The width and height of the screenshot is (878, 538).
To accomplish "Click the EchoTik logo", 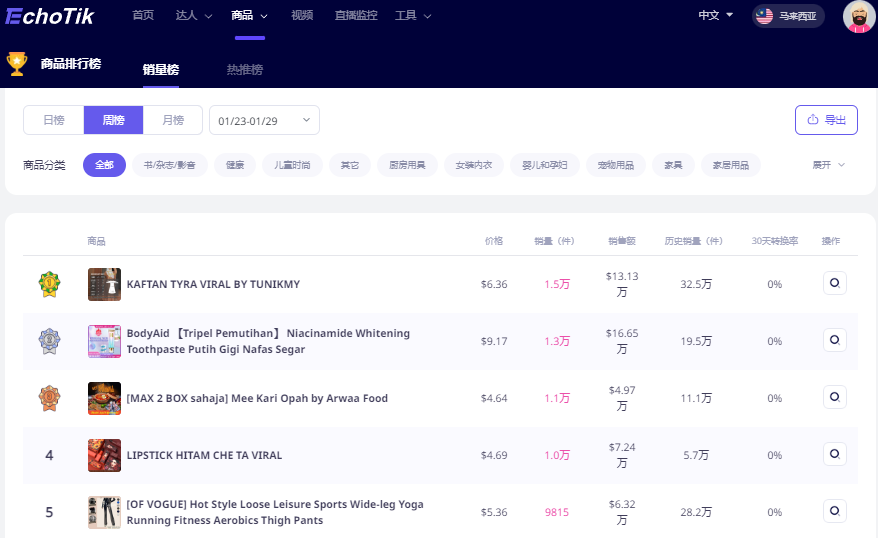I will click(x=50, y=16).
